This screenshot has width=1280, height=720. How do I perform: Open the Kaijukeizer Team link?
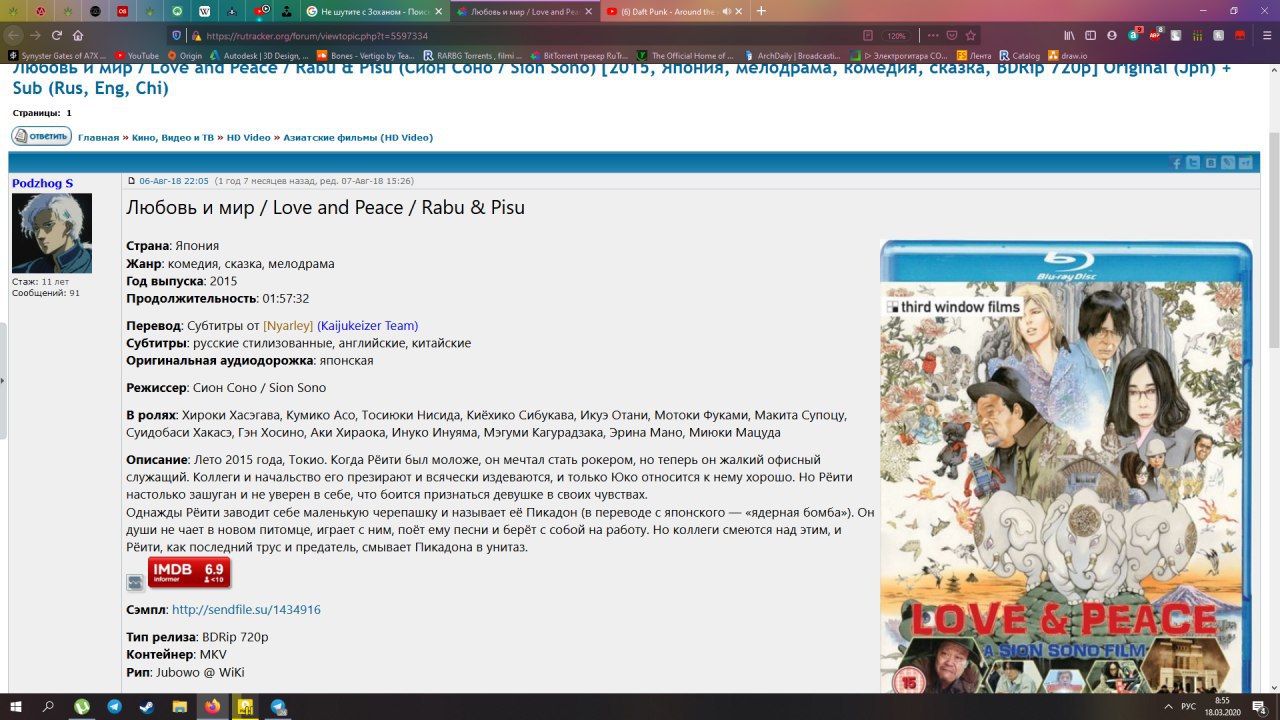(x=368, y=326)
